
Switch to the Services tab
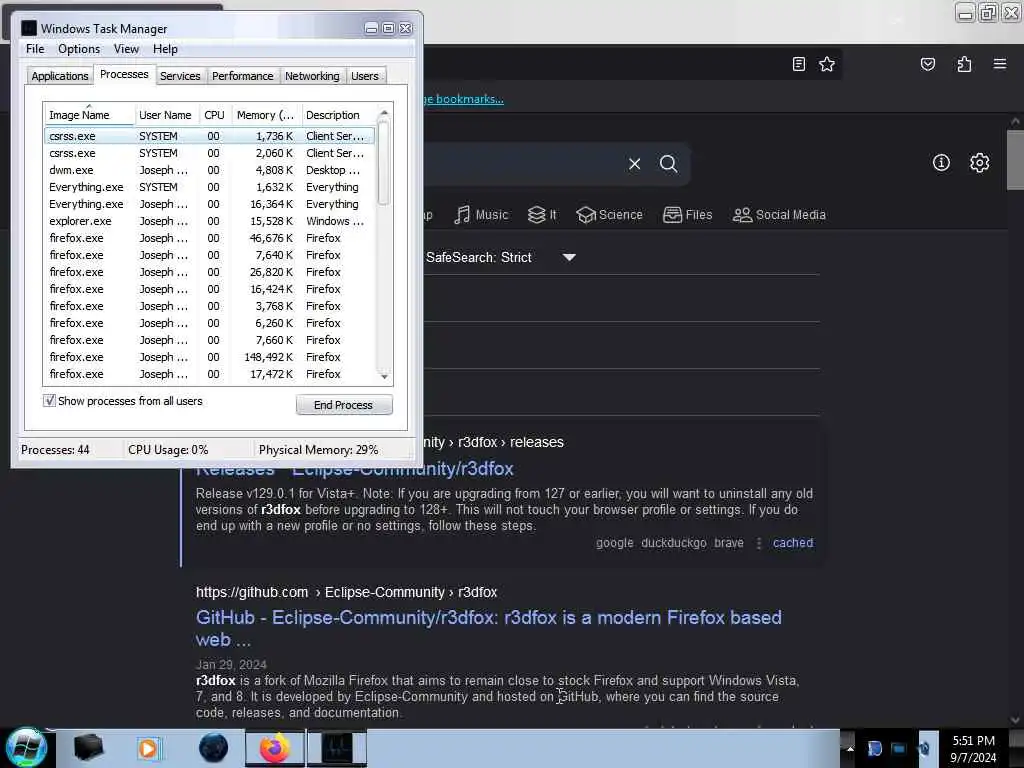(x=180, y=76)
